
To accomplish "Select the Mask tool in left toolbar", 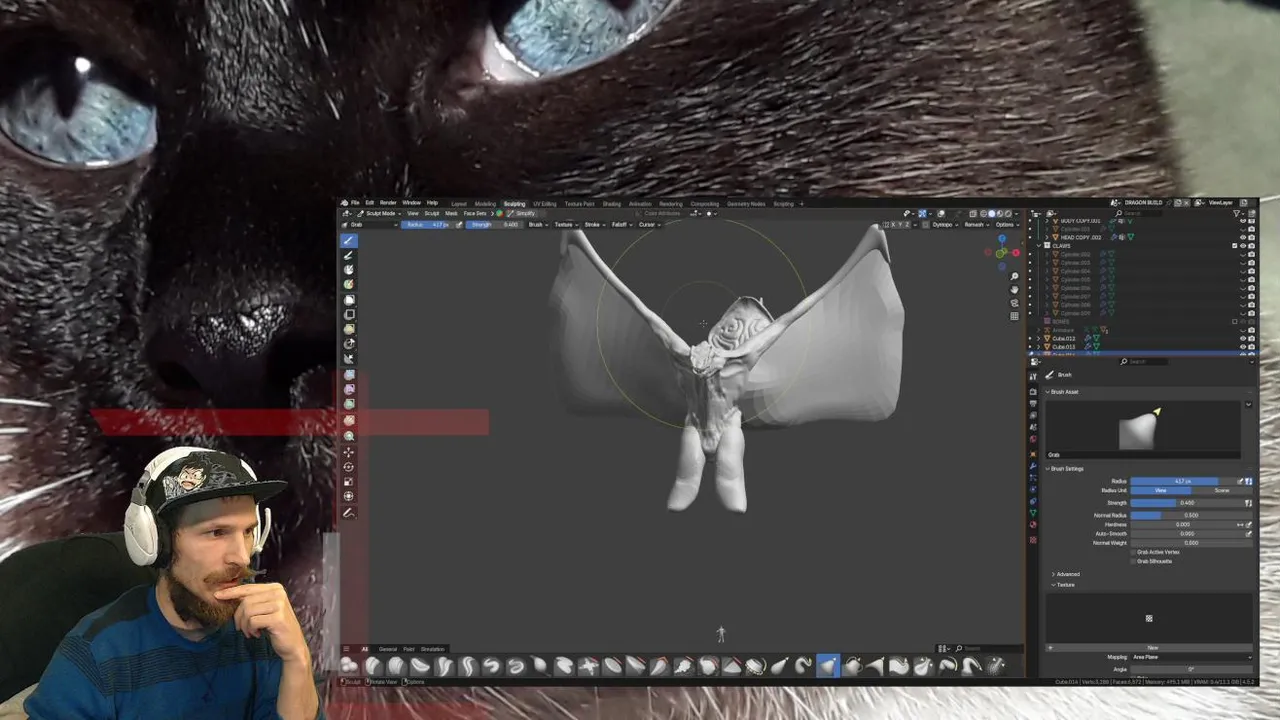I will pos(348,269).
